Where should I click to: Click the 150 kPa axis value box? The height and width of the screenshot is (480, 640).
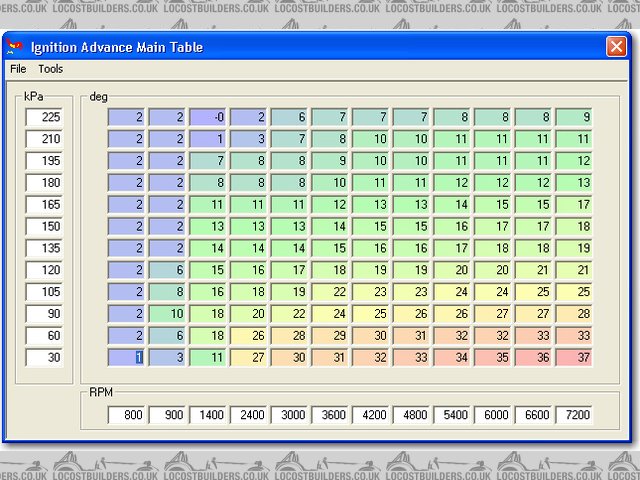click(45, 227)
